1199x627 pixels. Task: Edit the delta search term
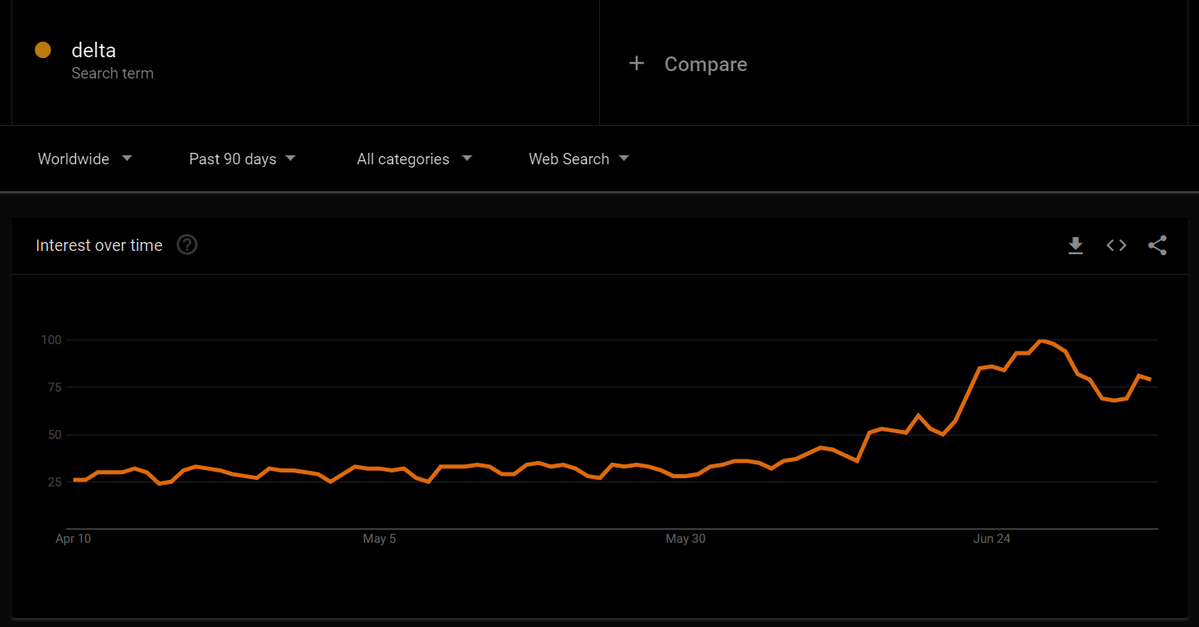[x=93, y=50]
